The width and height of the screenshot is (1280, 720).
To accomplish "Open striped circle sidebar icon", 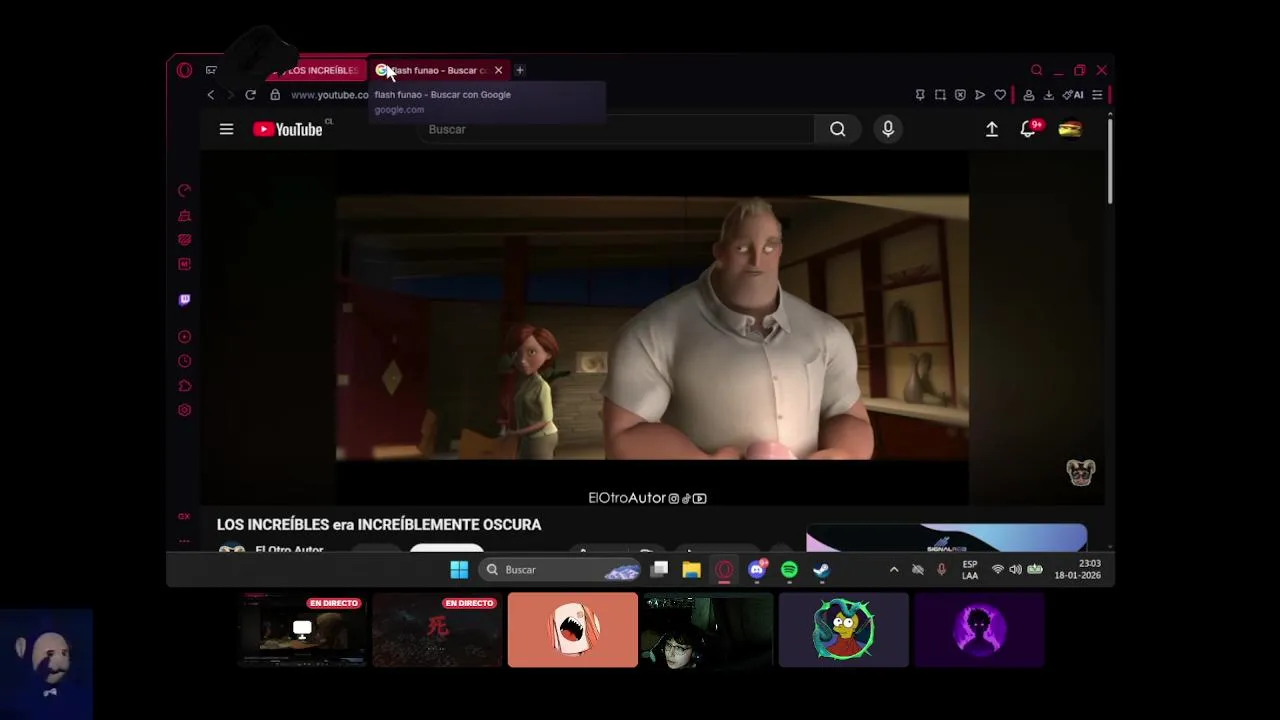I will pyautogui.click(x=184, y=239).
